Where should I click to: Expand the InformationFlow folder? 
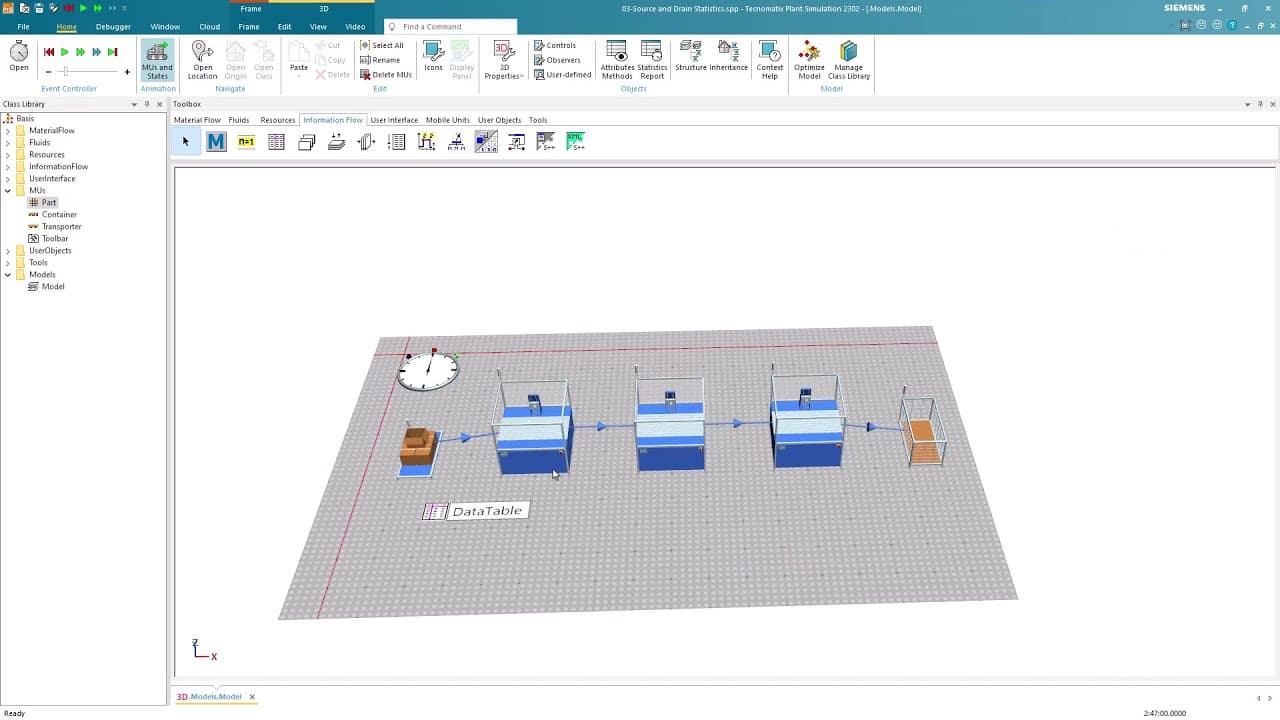(x=8, y=167)
